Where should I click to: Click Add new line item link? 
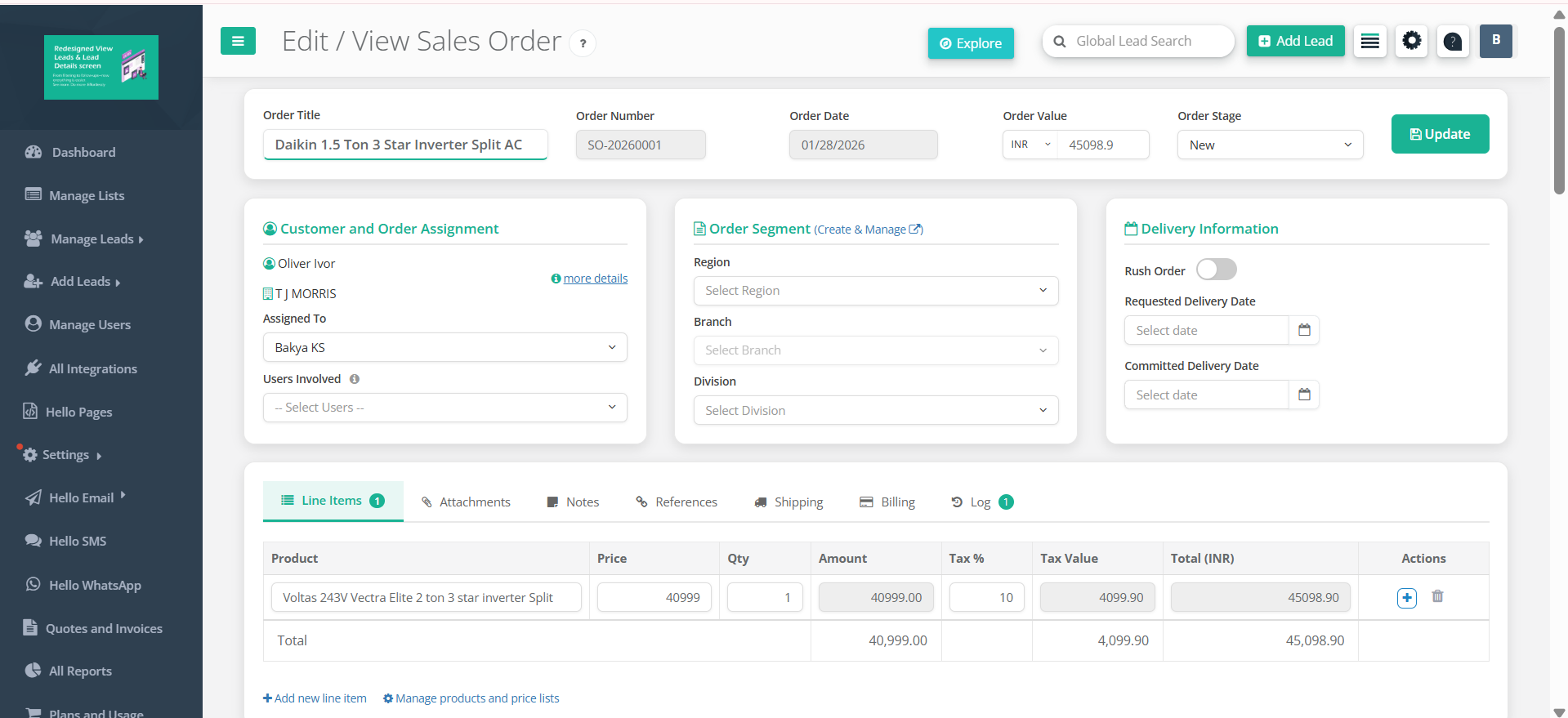pos(315,698)
